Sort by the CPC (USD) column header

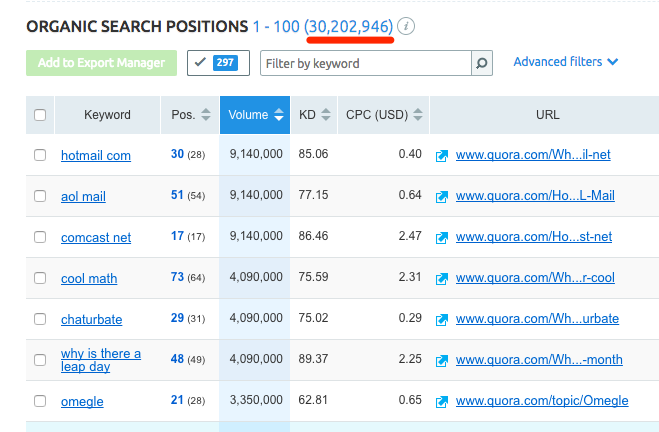click(381, 115)
